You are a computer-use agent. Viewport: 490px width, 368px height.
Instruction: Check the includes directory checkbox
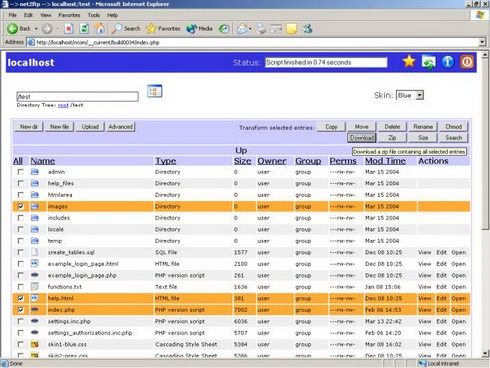(21, 218)
